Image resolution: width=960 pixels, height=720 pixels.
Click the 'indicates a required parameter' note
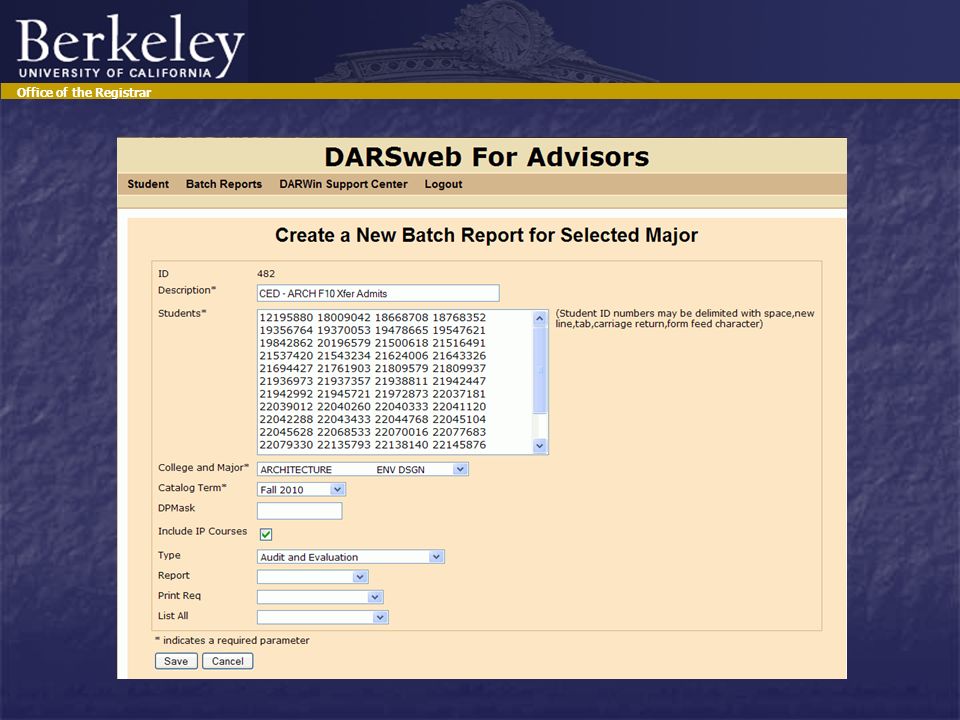[232, 640]
